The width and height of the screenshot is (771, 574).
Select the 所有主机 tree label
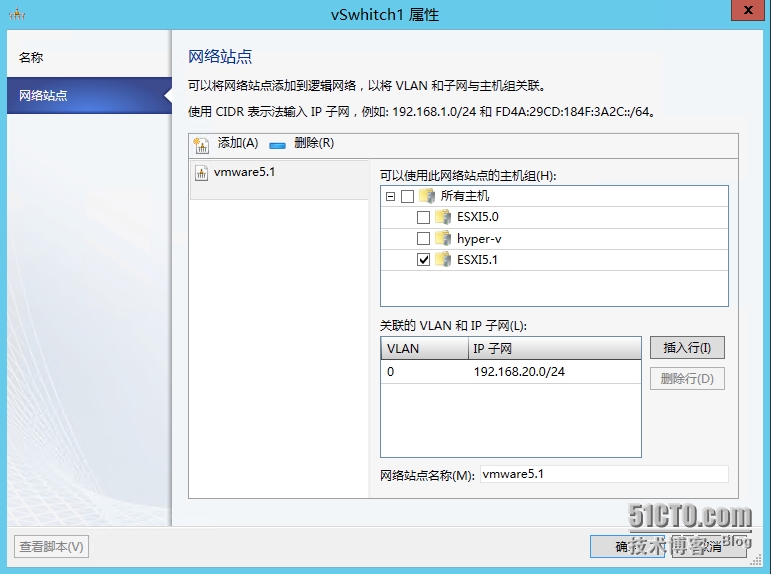click(465, 196)
